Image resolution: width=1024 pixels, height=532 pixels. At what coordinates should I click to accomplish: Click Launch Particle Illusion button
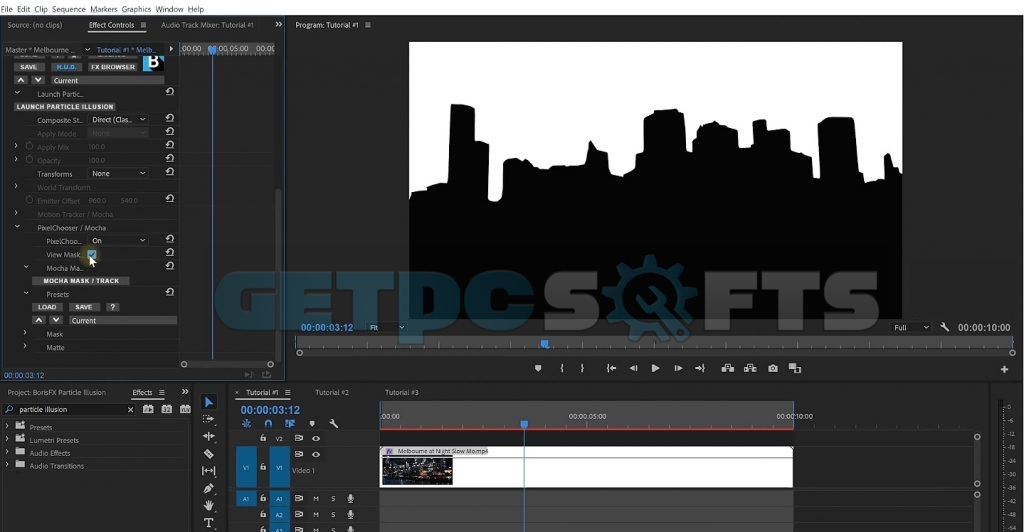click(65, 106)
